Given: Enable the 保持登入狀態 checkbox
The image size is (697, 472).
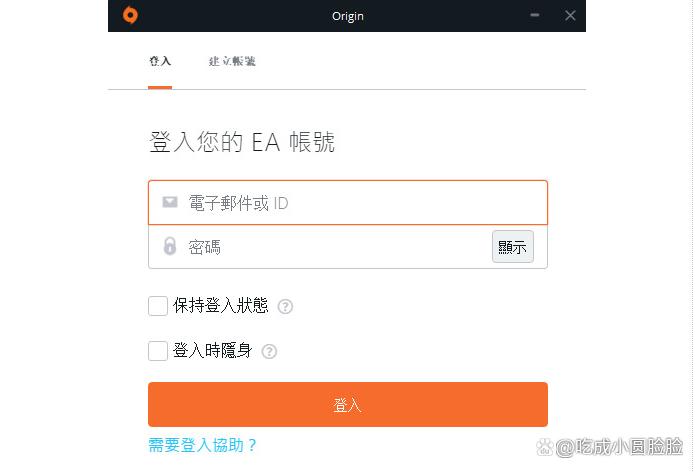Looking at the screenshot, I should click(158, 306).
